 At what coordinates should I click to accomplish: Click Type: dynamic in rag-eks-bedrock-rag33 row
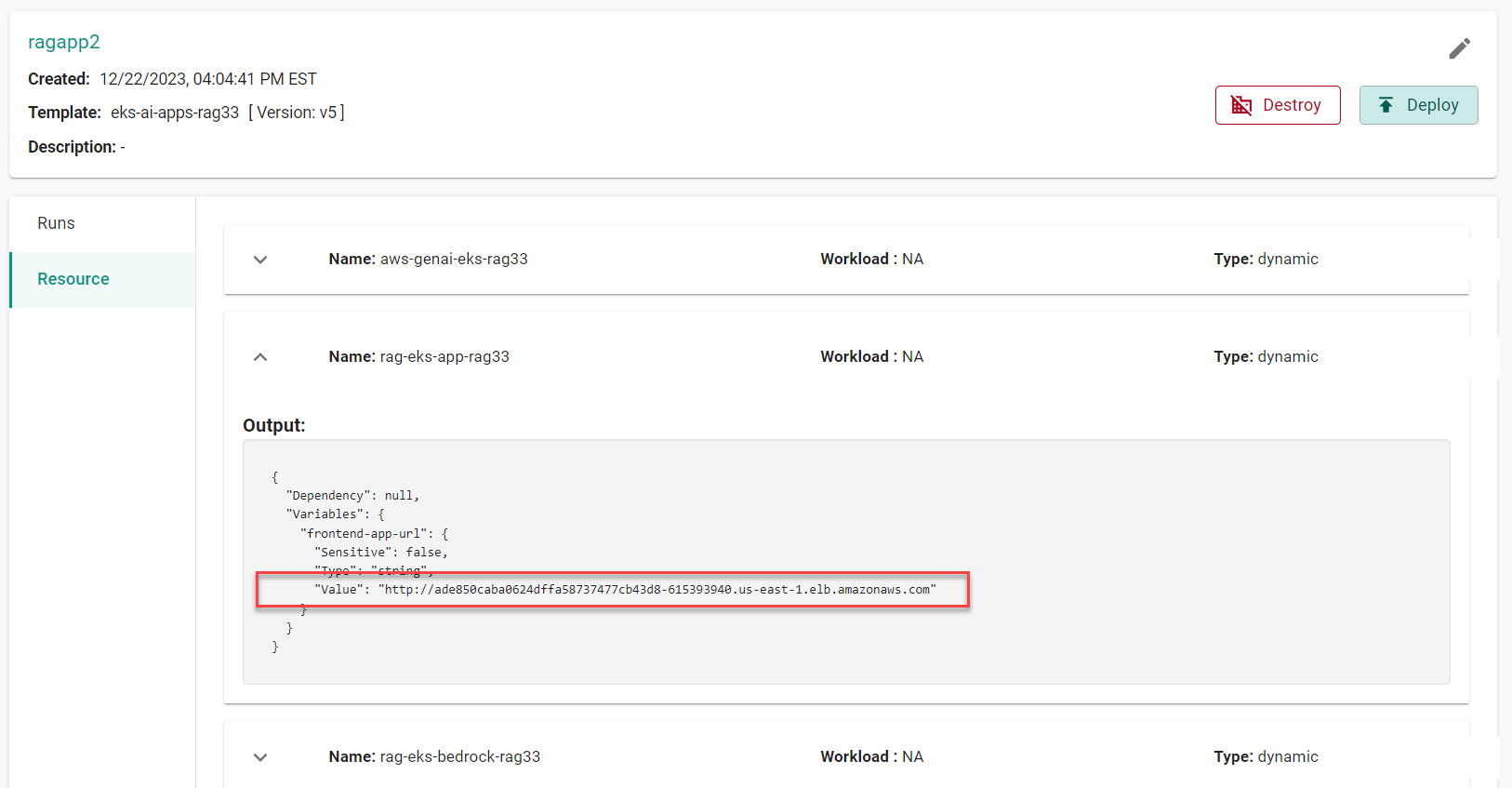[1266, 757]
